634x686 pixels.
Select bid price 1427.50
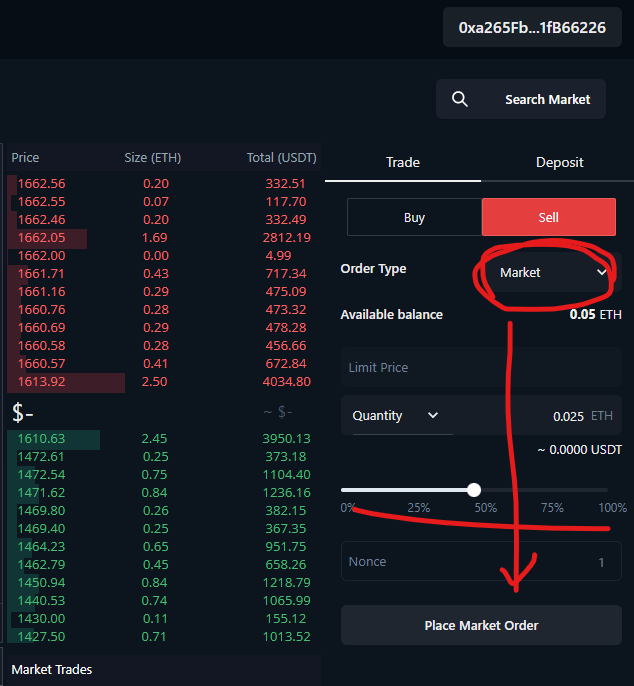click(41, 637)
